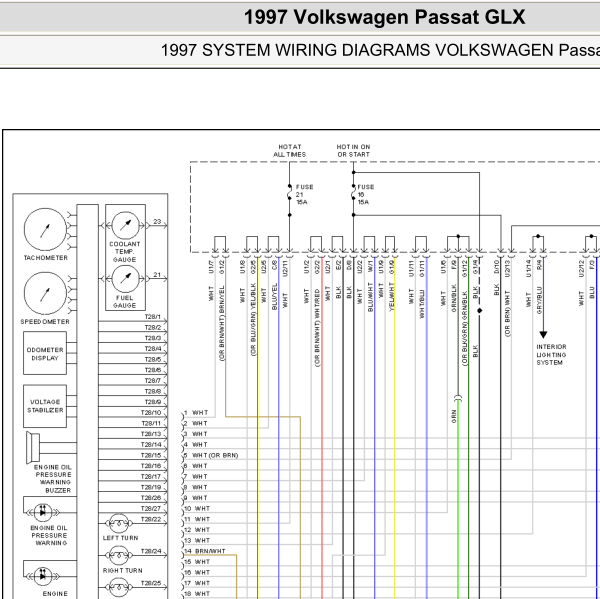This screenshot has width=600, height=599.
Task: Click fuse box pin label U1/14
Action: (x=528, y=268)
